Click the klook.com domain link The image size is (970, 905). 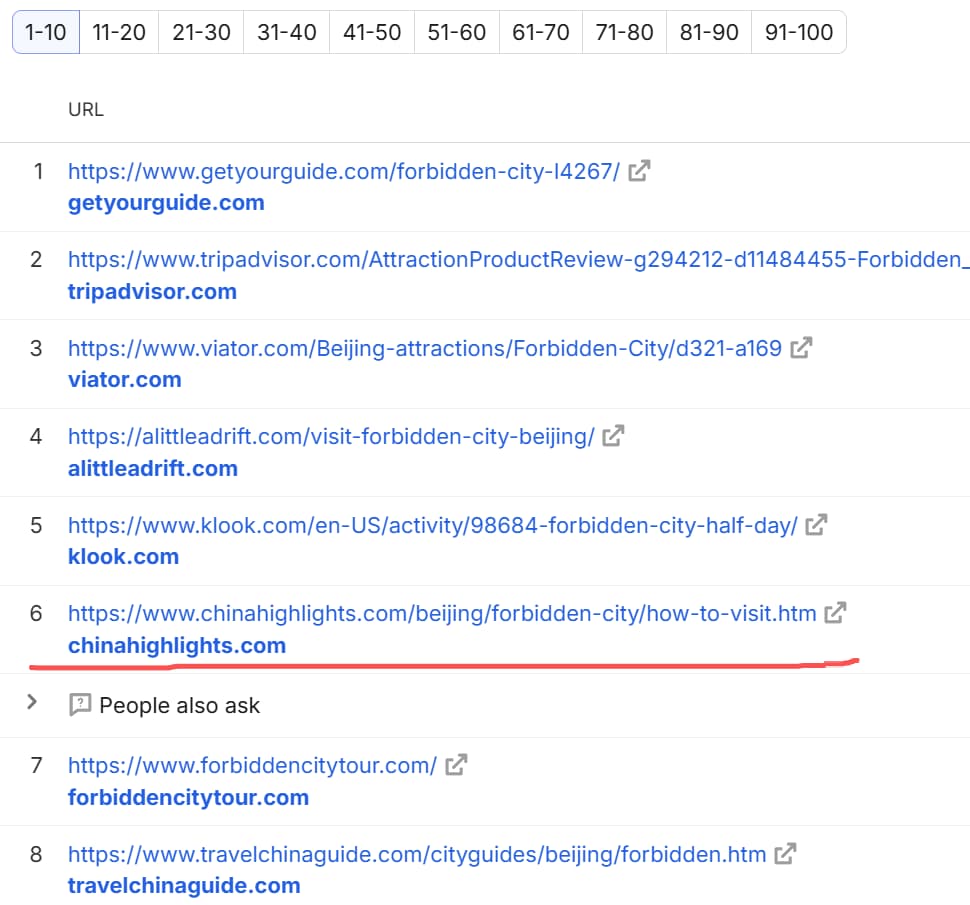[x=124, y=557]
